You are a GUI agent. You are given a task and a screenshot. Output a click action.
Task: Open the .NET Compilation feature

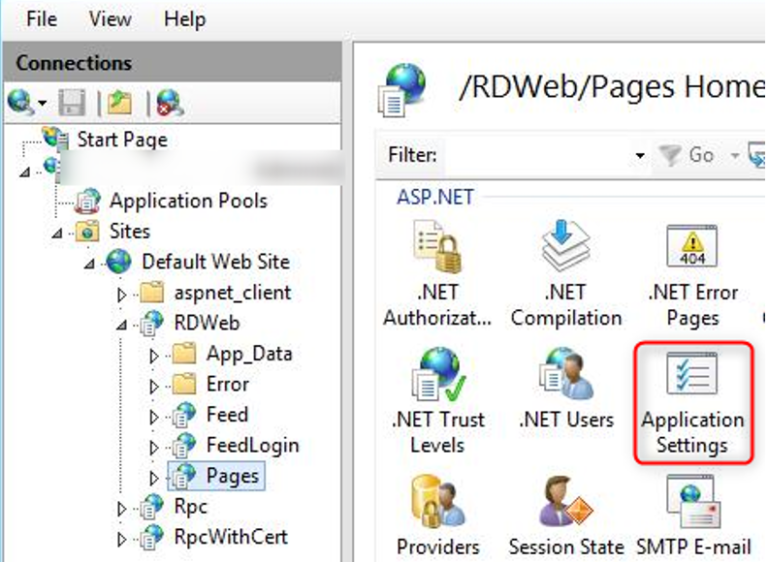[x=566, y=273]
